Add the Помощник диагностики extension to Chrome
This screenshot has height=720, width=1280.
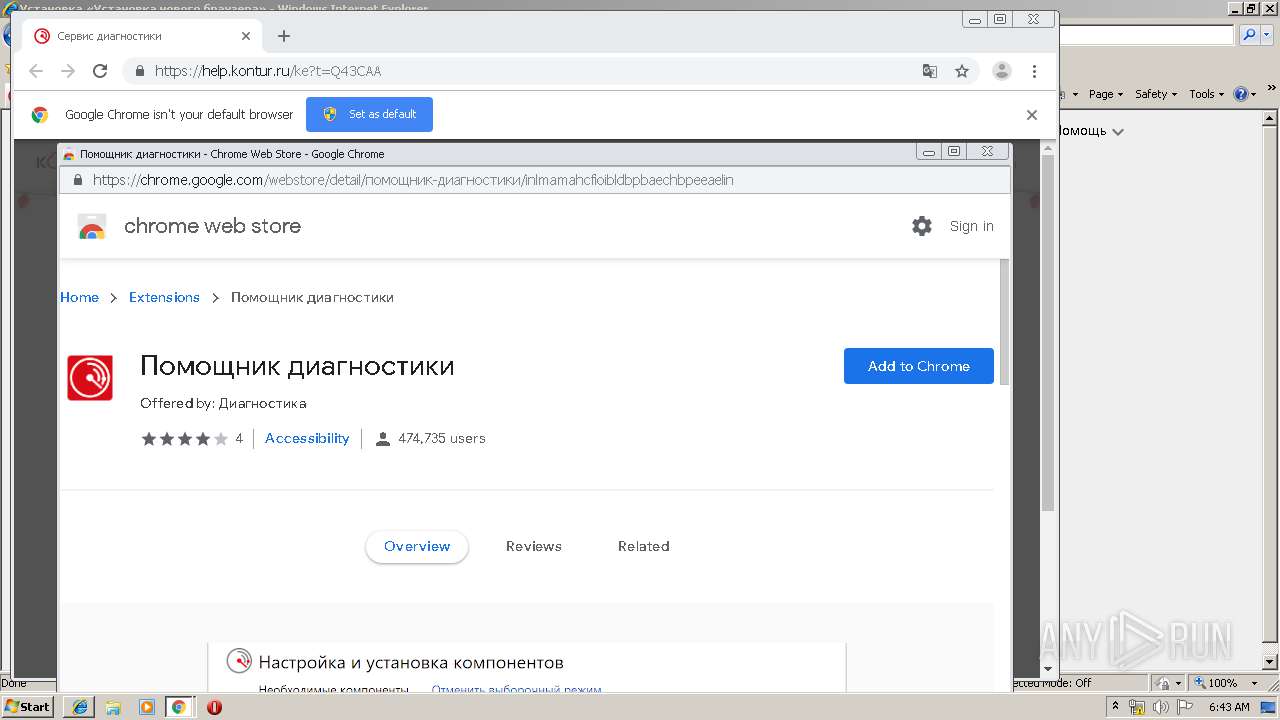coord(918,366)
